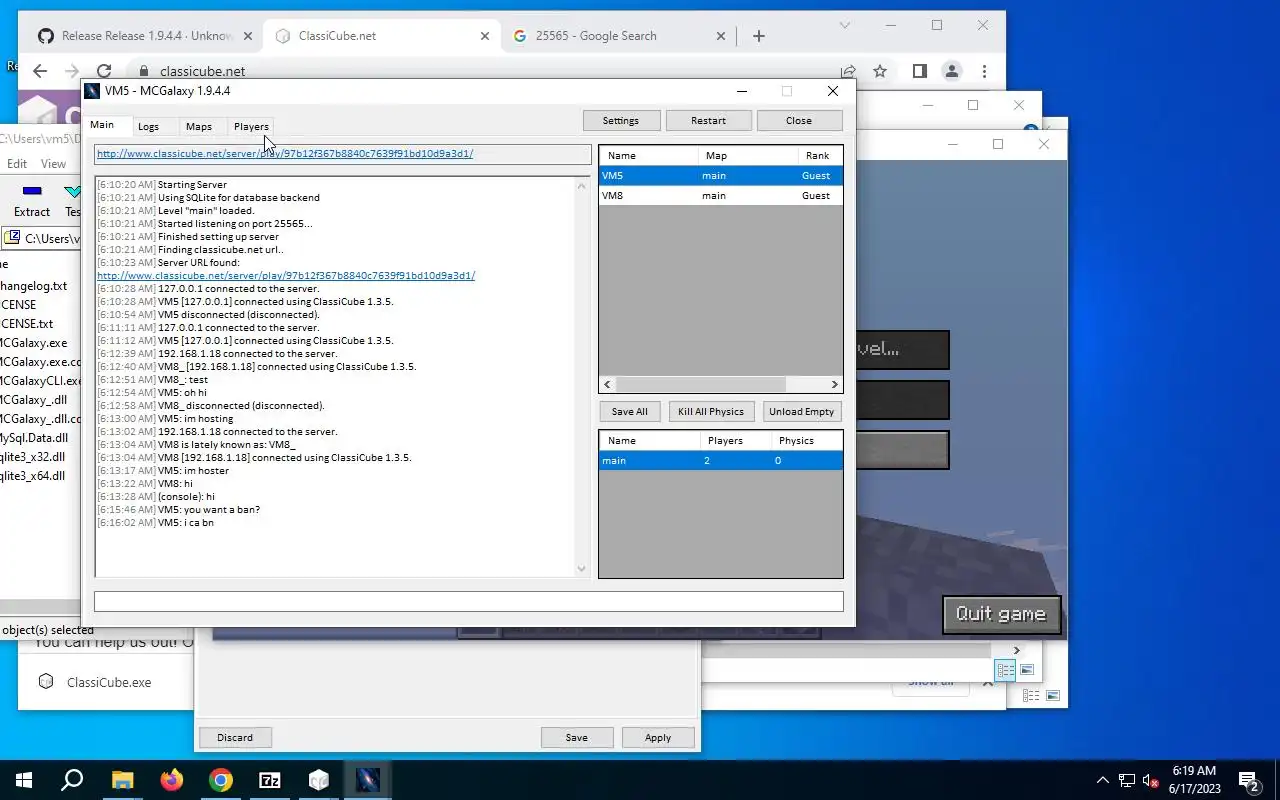
Task: Open a new Chrome tab
Action: click(759, 36)
